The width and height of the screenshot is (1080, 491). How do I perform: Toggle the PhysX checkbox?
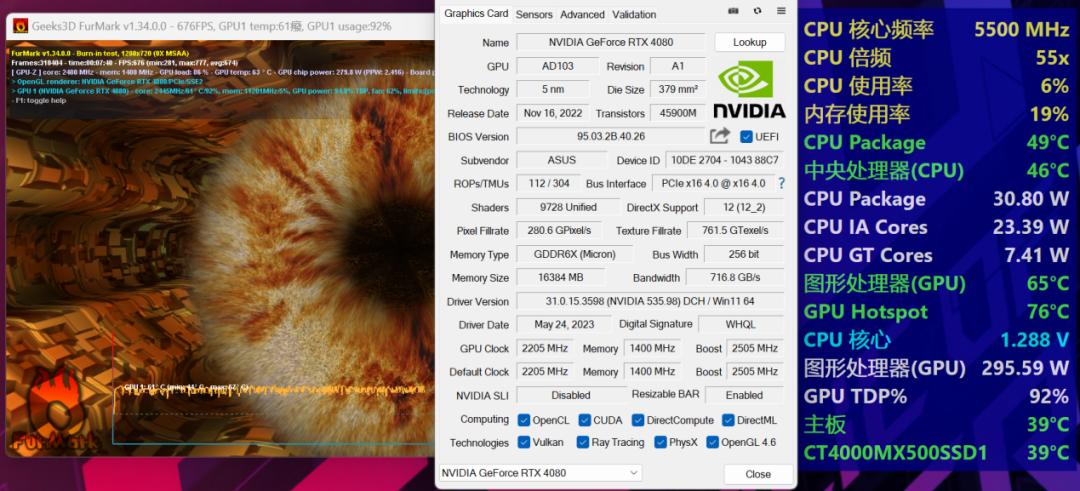tap(661, 442)
